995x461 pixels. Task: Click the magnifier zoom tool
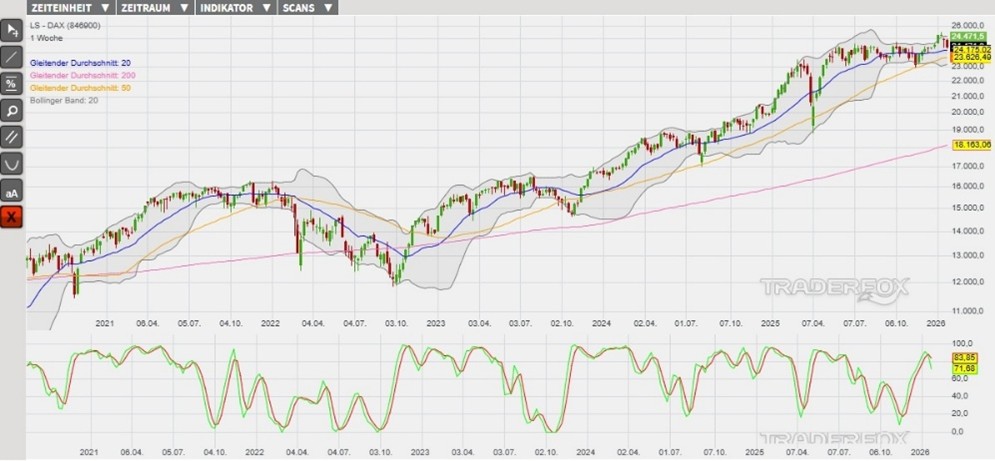coord(12,111)
